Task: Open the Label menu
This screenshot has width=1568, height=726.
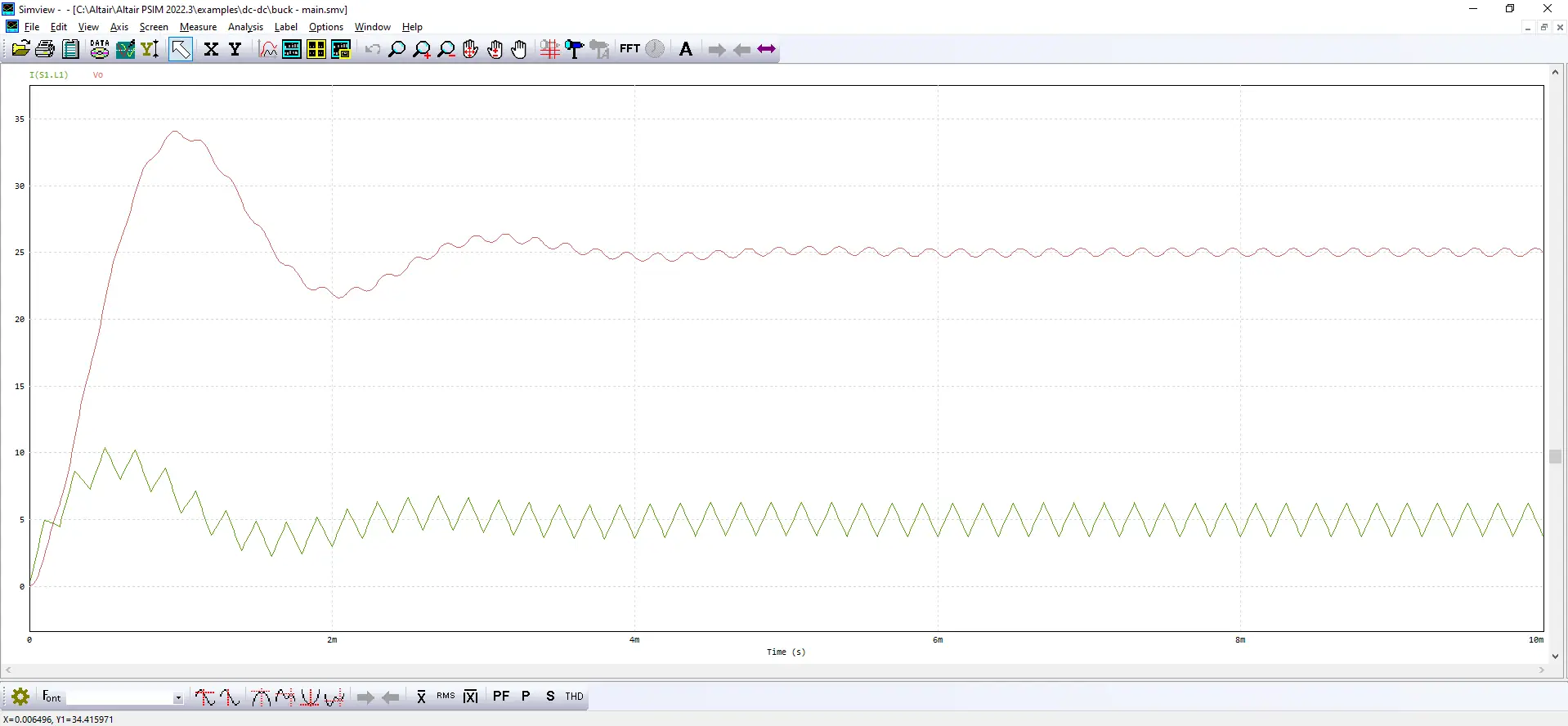Action: tap(286, 27)
